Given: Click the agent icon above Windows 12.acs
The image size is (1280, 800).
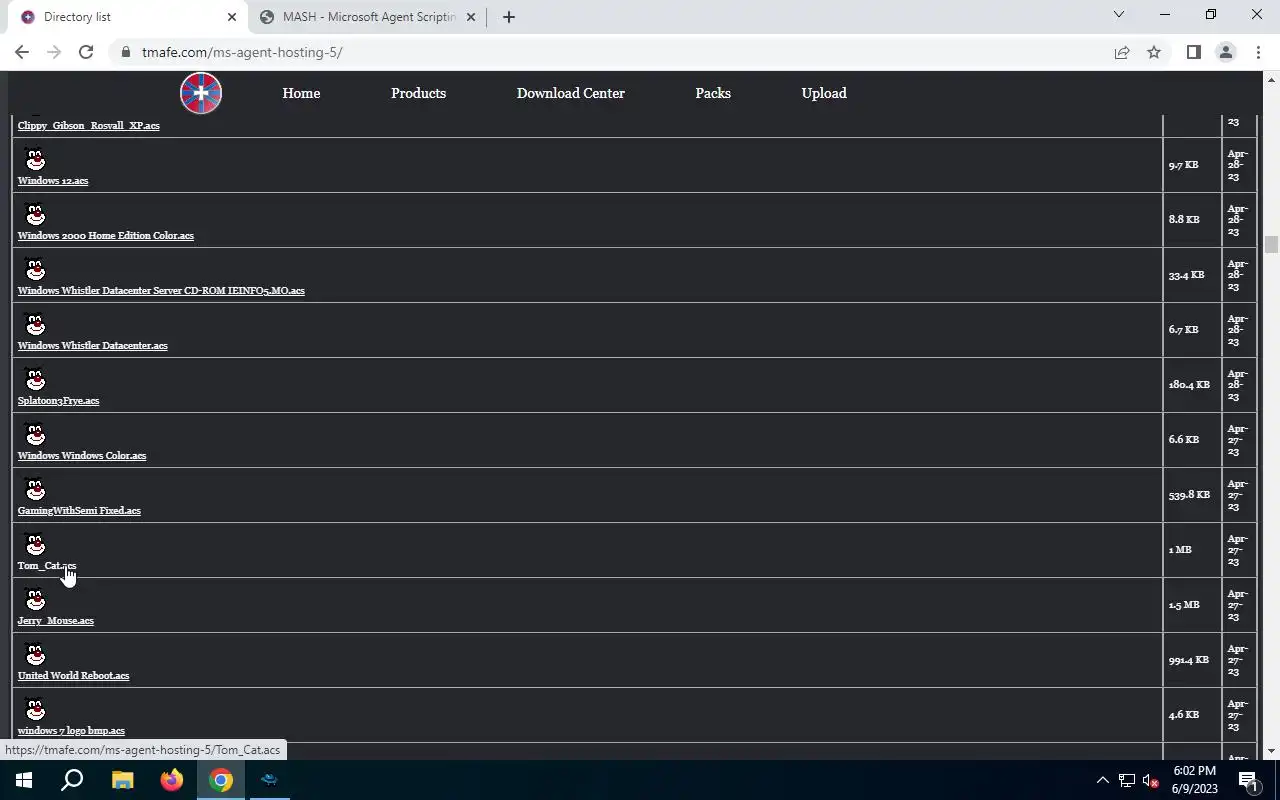Looking at the screenshot, I should click(x=35, y=160).
